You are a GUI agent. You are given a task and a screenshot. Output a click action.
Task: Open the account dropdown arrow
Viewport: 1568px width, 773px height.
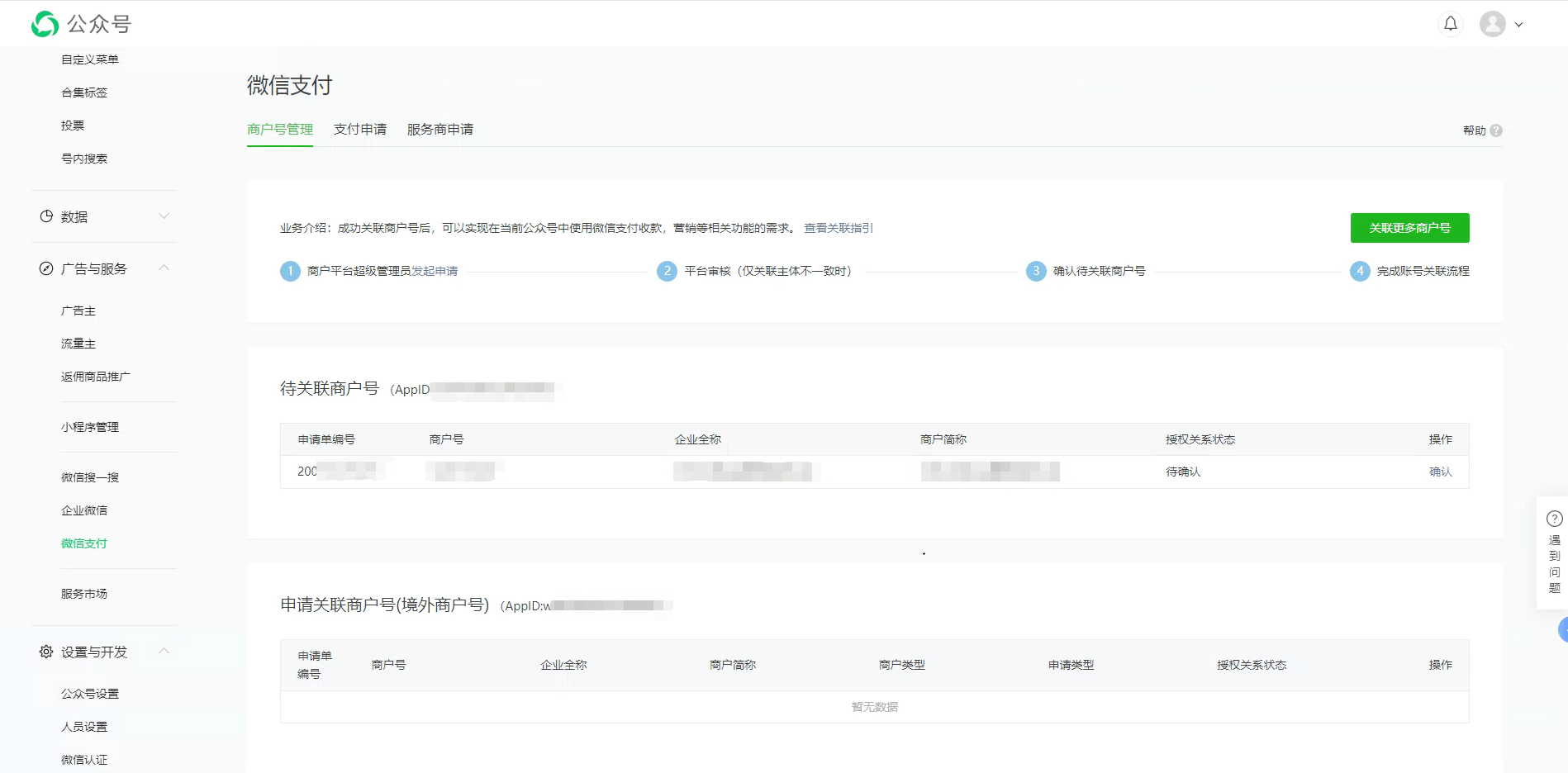tap(1518, 25)
